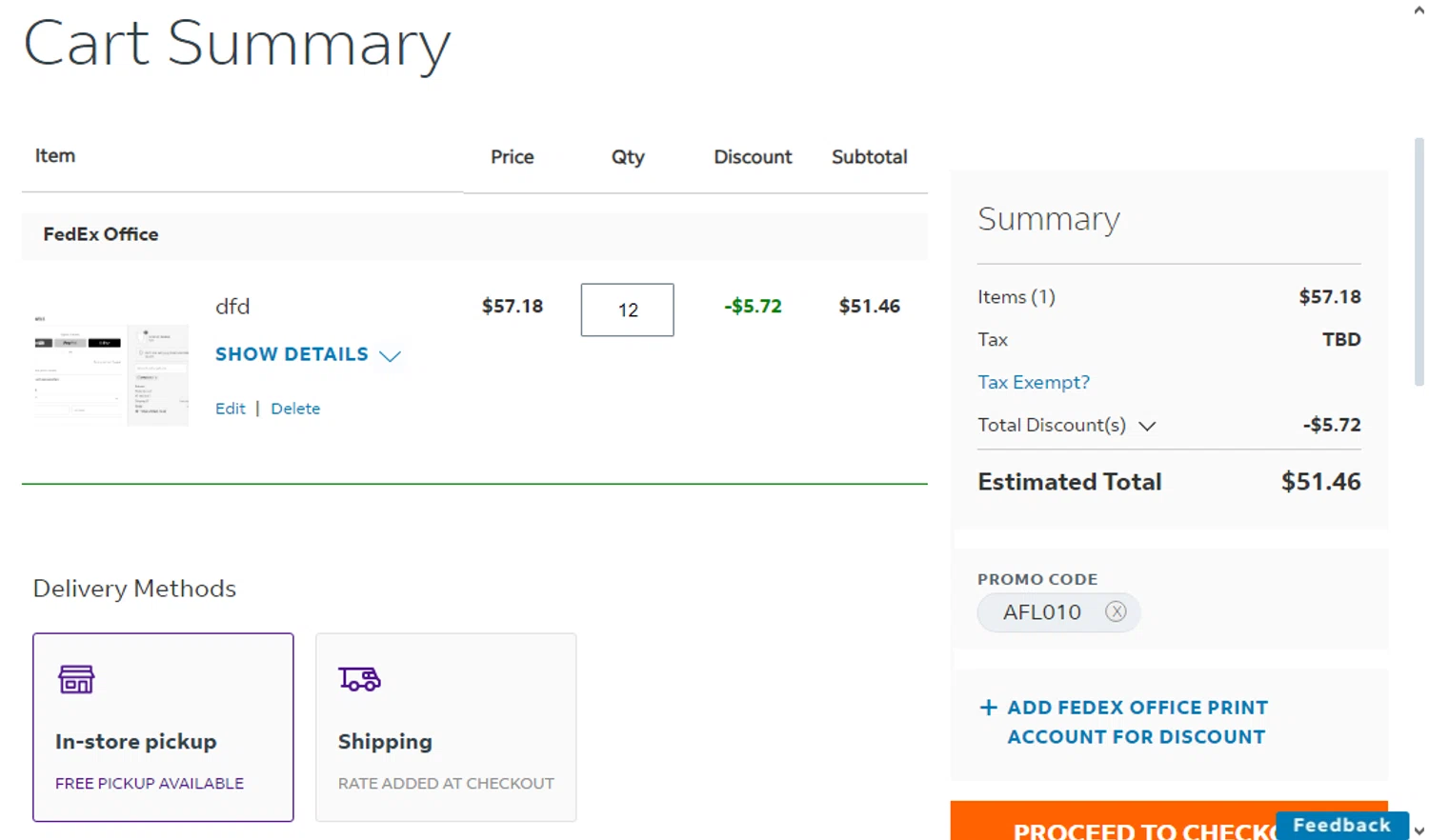Screen dimensions: 1429x840
Task: Click the shipping truck icon
Action: coord(359,679)
